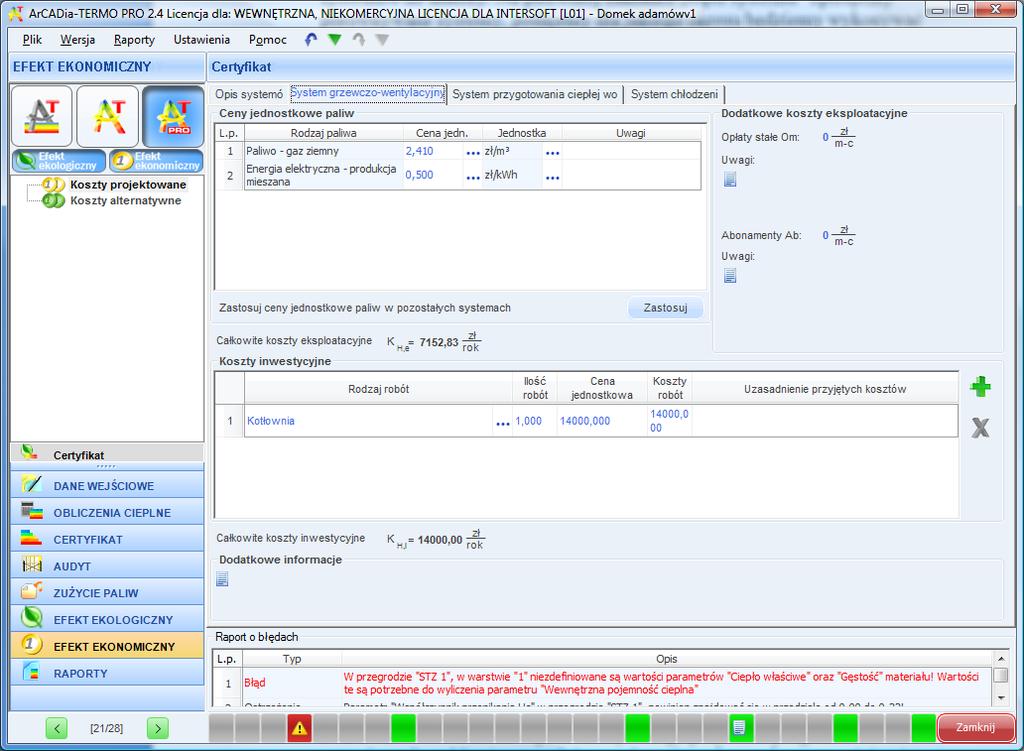
Task: Toggle the Efekt ekologiczny mode button
Action: coord(59,161)
